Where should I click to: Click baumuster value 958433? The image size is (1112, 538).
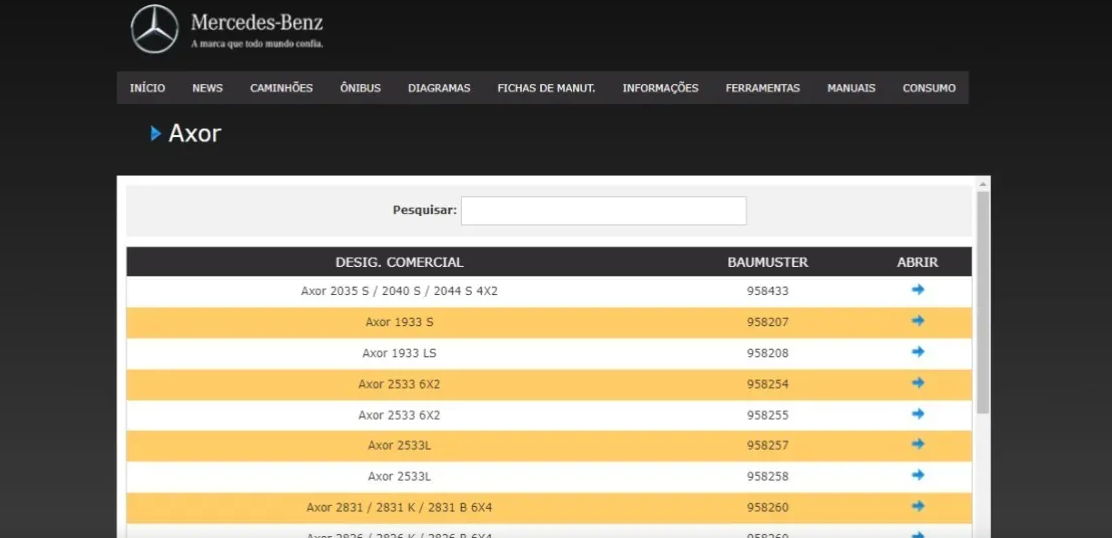tap(767, 291)
